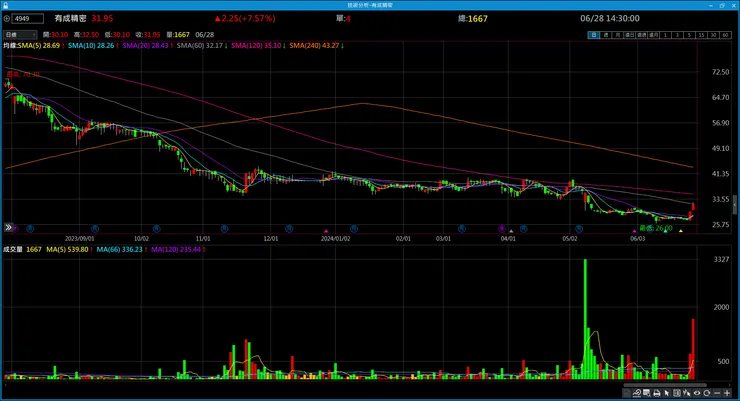Click the SMA(240) 43.27 legend label

coord(315,45)
